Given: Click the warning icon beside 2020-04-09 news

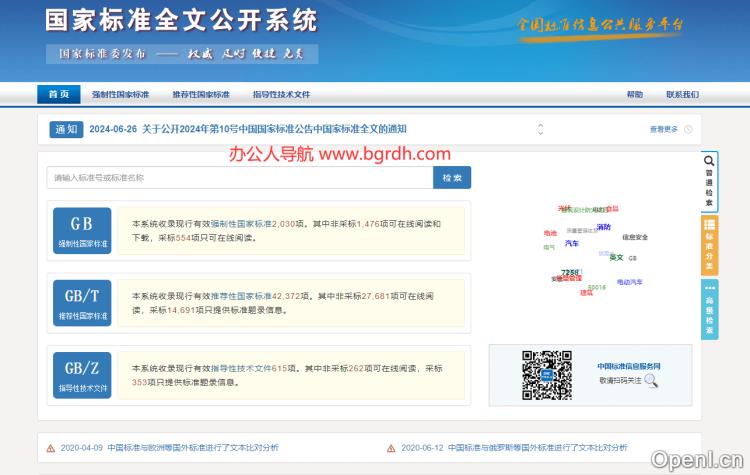Looking at the screenshot, I should (51, 448).
